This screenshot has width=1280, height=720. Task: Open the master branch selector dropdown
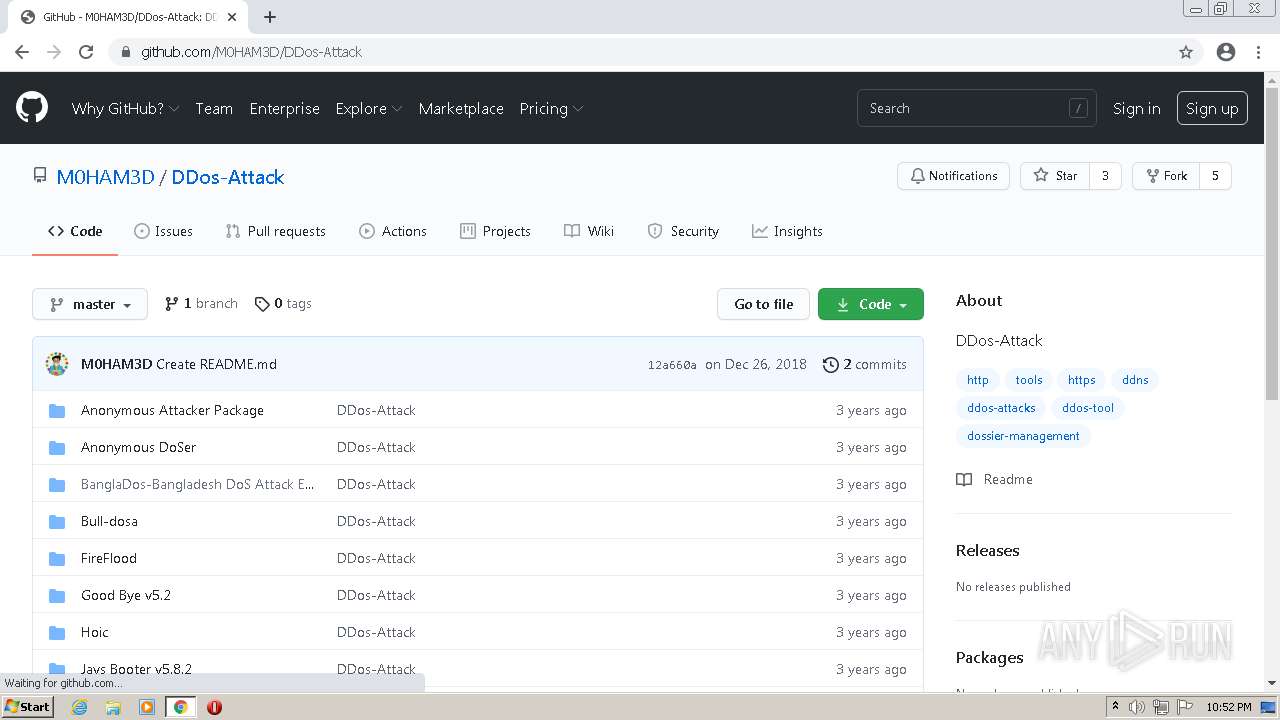(x=90, y=304)
